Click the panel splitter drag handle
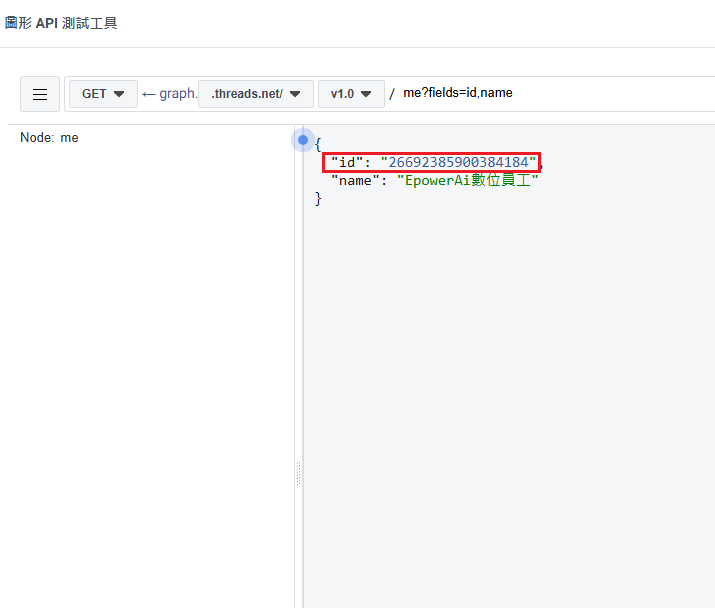Viewport: 715px width, 608px height. click(299, 473)
